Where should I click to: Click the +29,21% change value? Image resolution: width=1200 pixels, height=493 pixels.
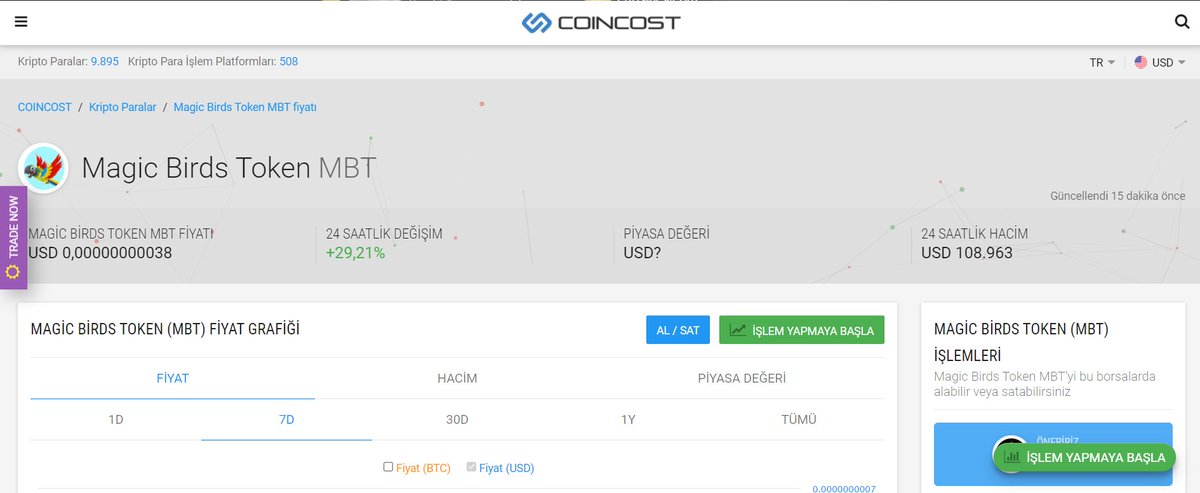(x=355, y=253)
